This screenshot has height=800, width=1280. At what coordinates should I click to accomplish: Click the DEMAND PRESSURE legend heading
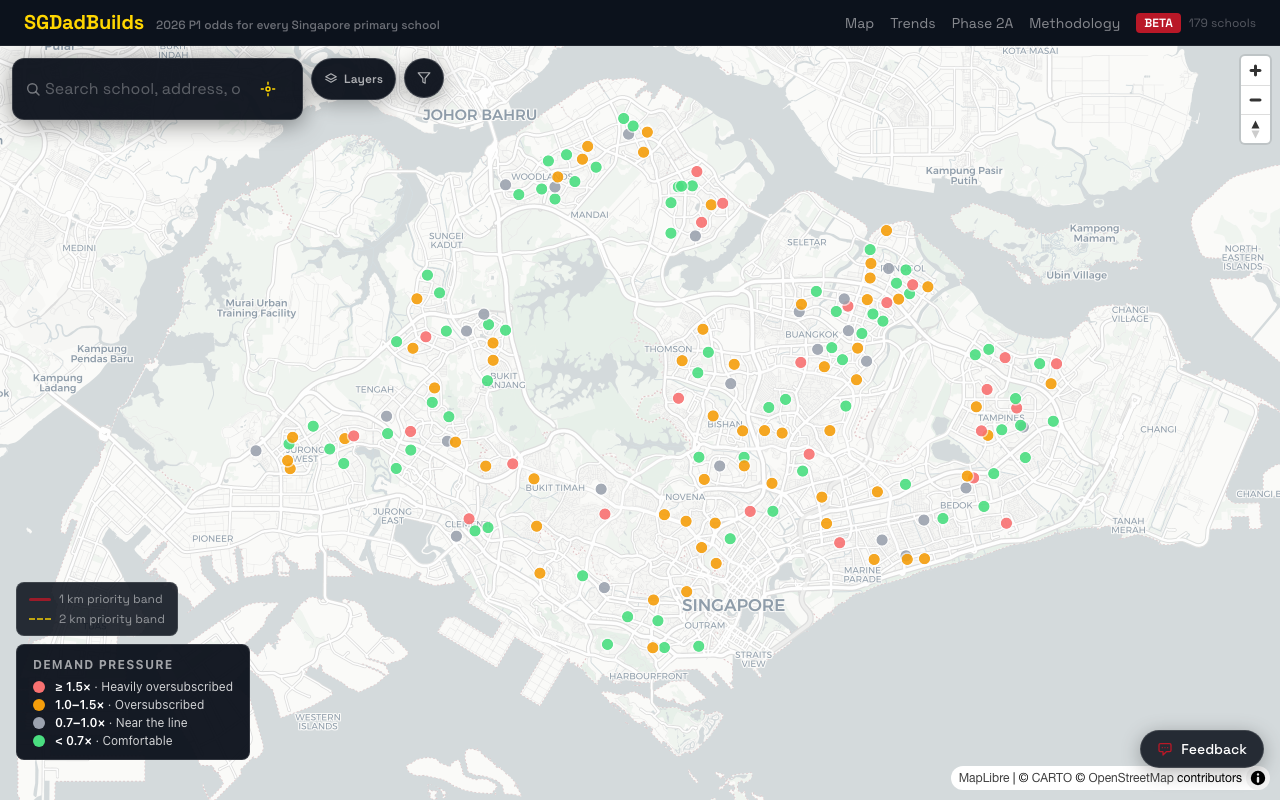103,664
